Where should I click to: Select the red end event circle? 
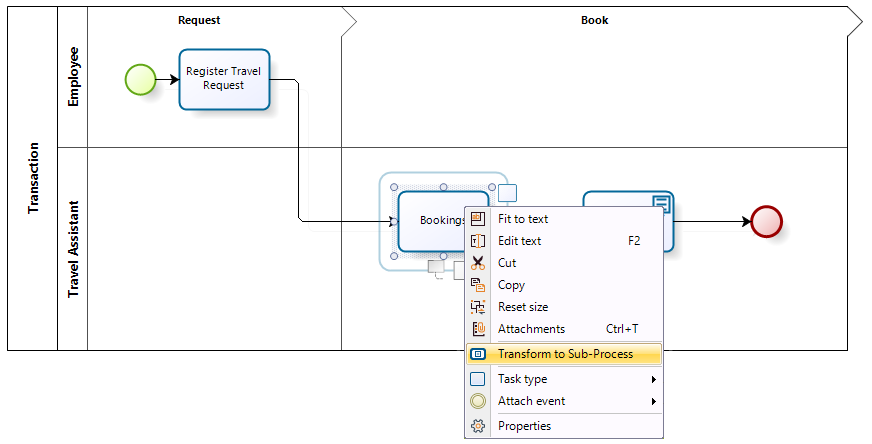[767, 221]
